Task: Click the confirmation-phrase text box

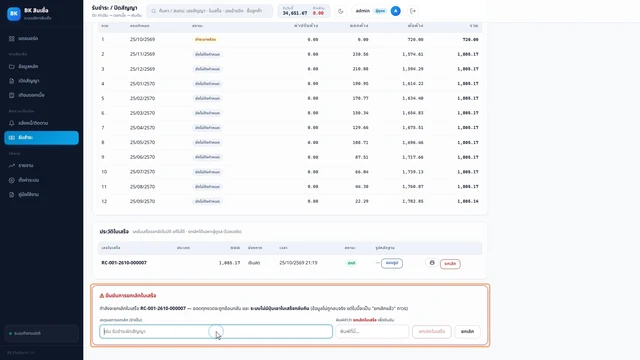Action: coord(372,331)
